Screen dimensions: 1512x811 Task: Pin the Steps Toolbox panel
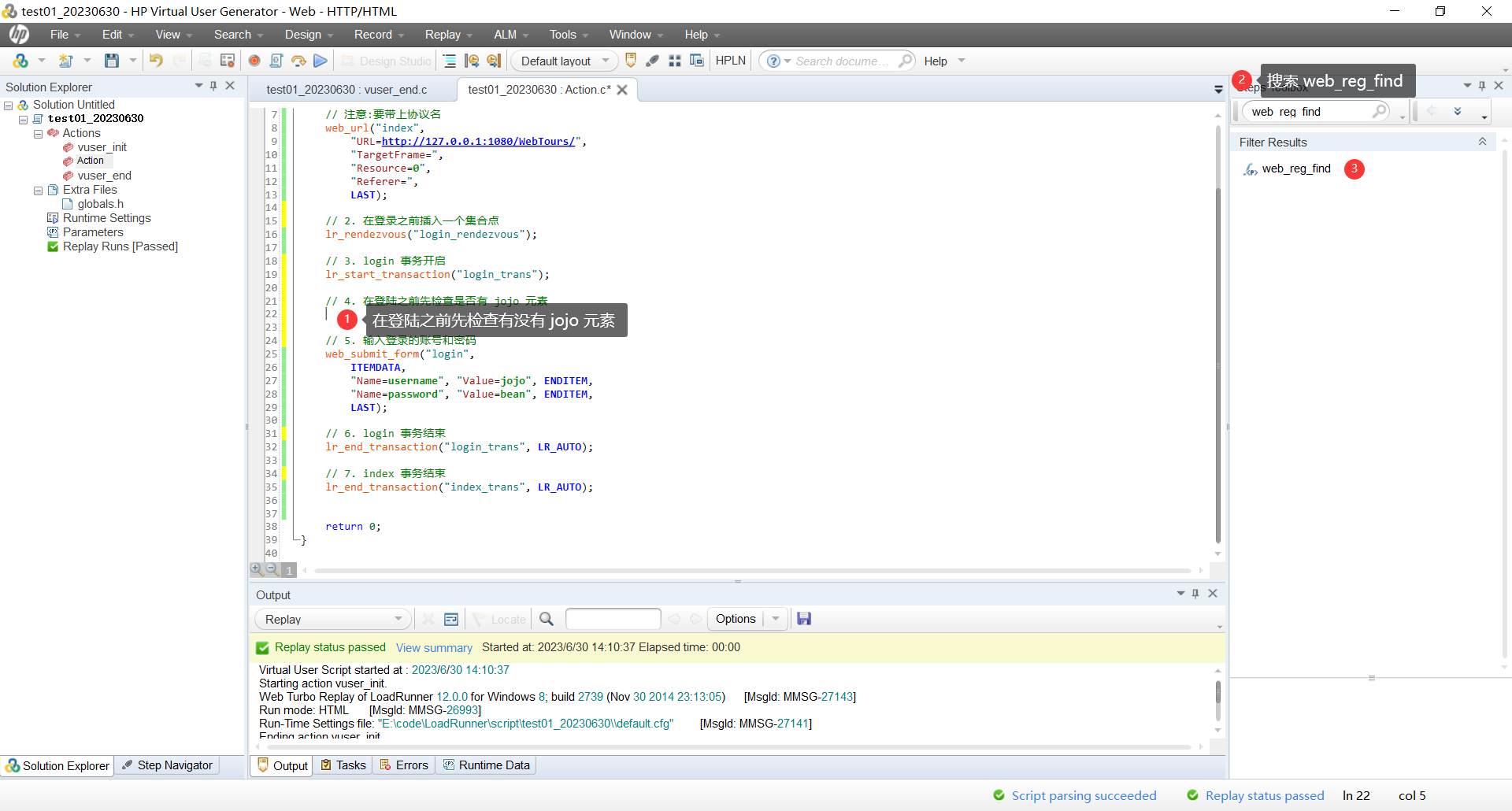[x=1482, y=86]
